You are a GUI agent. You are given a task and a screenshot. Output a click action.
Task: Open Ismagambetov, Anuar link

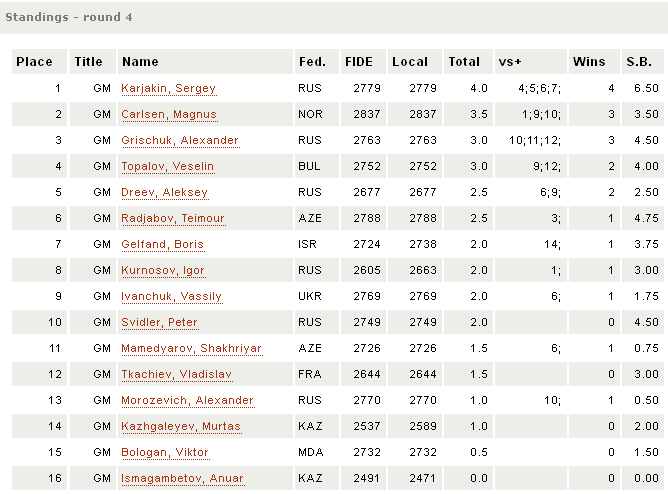coord(182,479)
